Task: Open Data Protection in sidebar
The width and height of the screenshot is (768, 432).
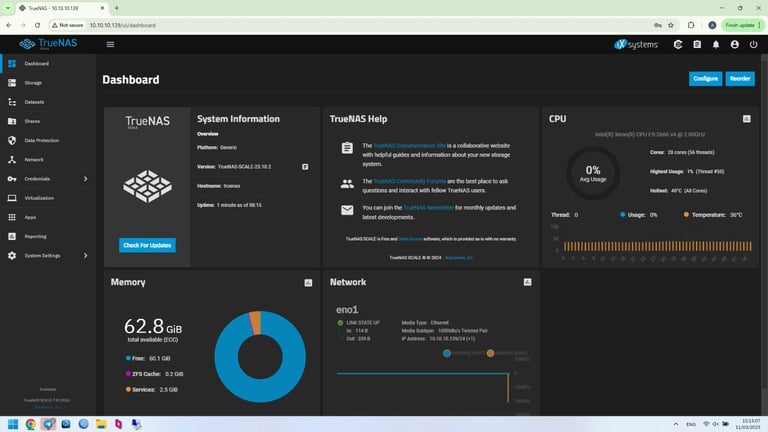Action: [48, 141]
